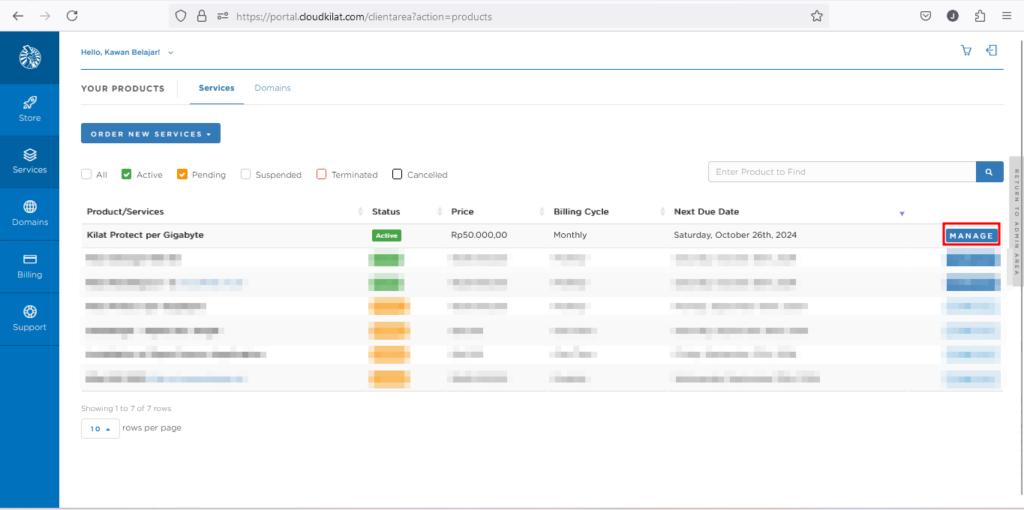
Task: Open Domains globe icon in sidebar
Action: [x=30, y=207]
